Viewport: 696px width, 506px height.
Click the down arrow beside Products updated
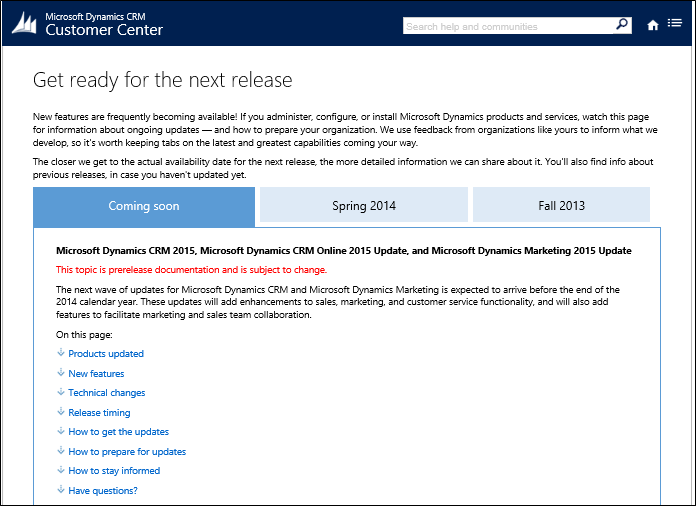(61, 354)
